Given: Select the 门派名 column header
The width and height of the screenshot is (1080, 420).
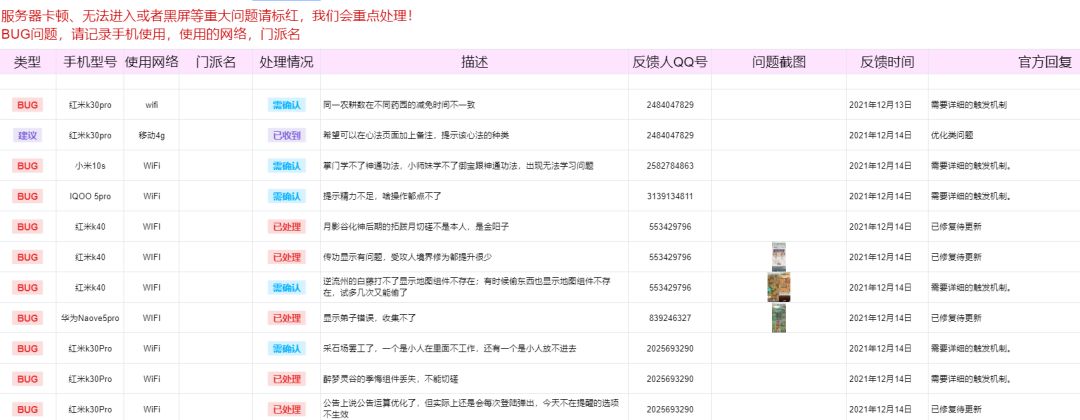Looking at the screenshot, I should click(216, 62).
